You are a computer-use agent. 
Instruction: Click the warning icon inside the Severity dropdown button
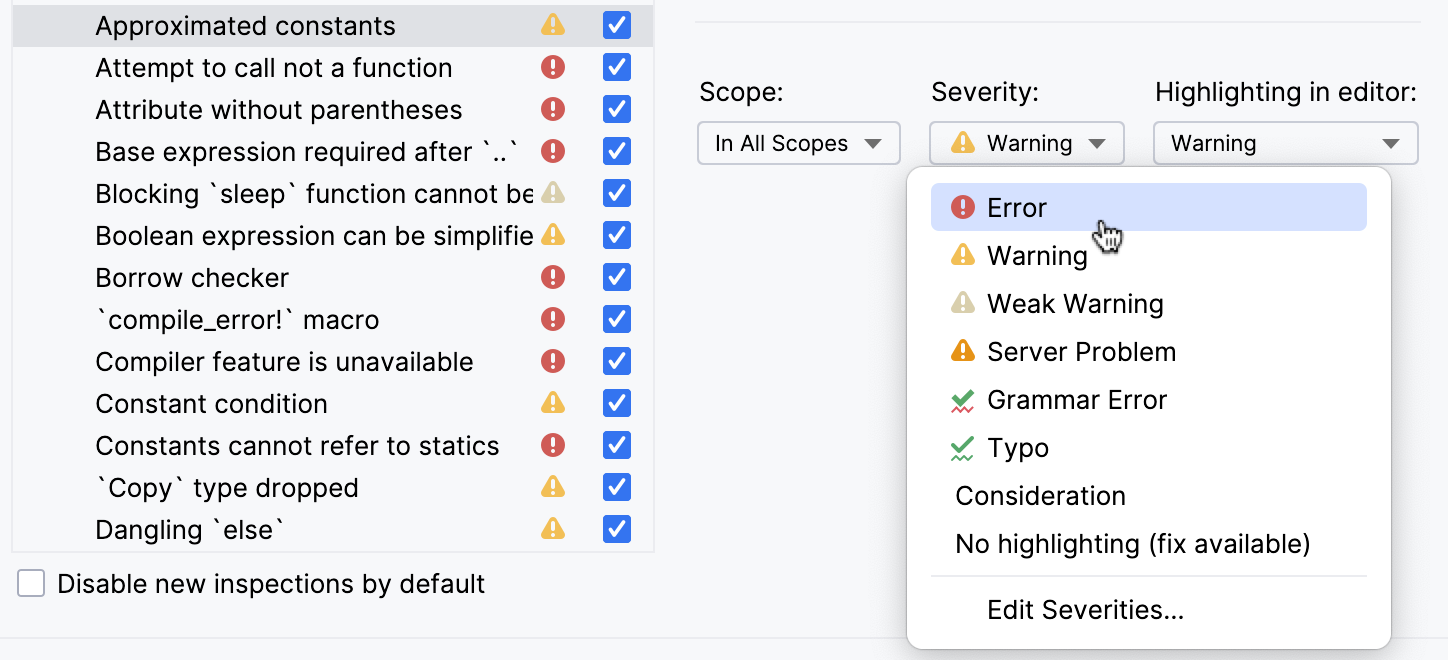(961, 143)
